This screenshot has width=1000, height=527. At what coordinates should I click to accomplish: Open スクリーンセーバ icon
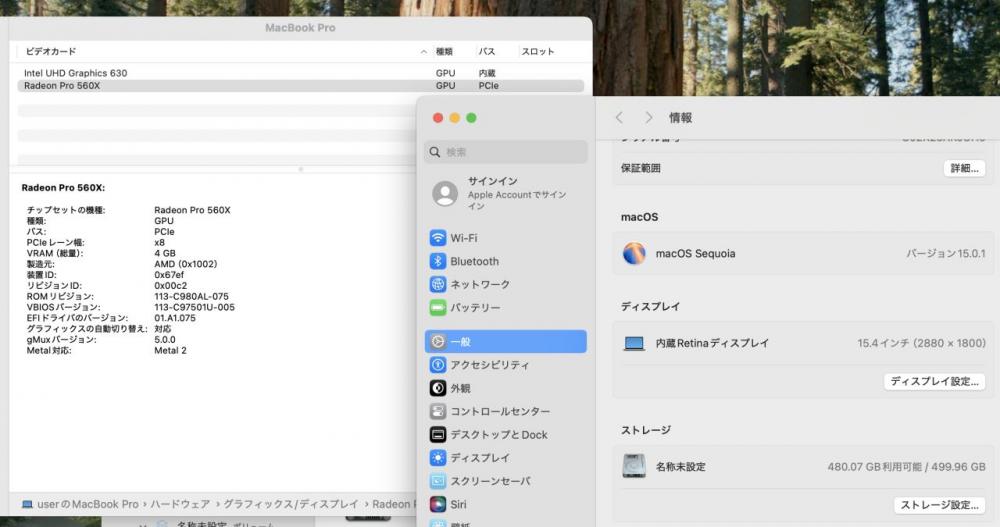[438, 481]
